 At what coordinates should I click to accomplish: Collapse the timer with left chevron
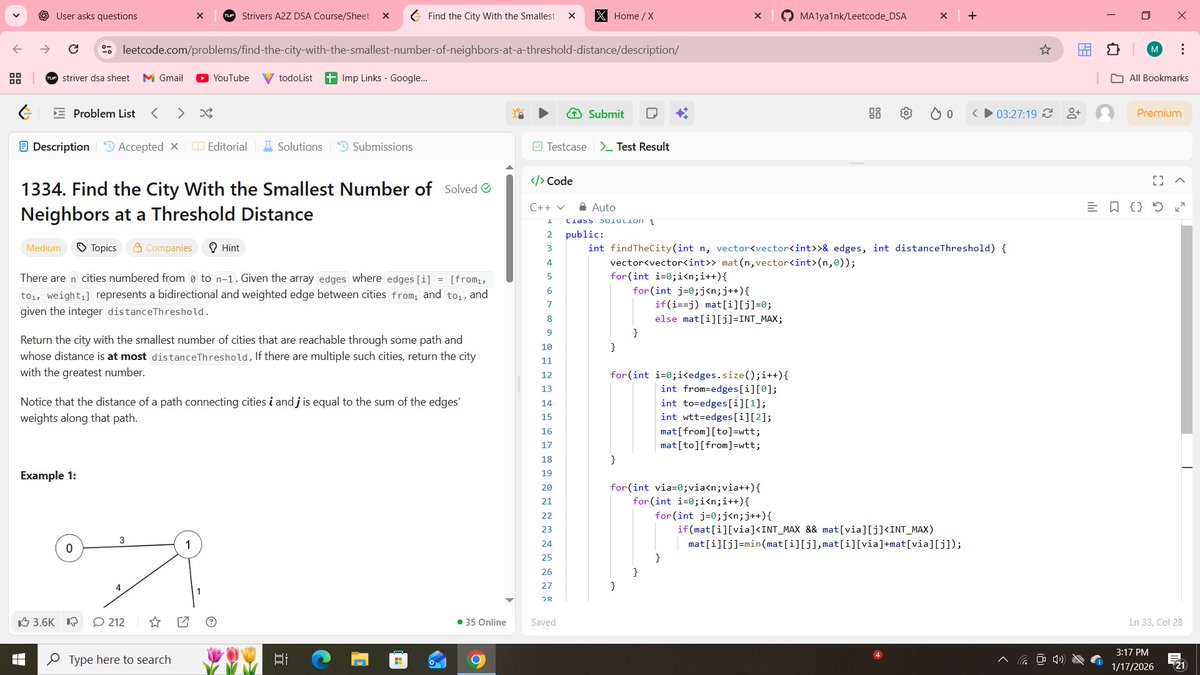pos(975,113)
